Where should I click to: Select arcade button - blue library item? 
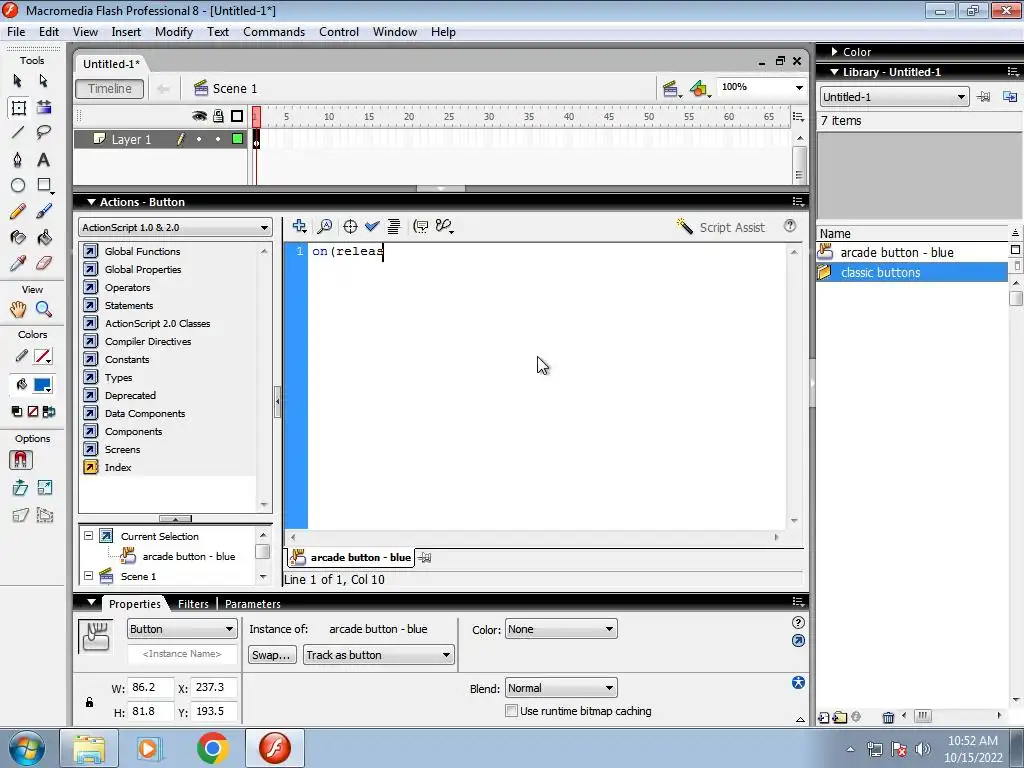(912, 252)
